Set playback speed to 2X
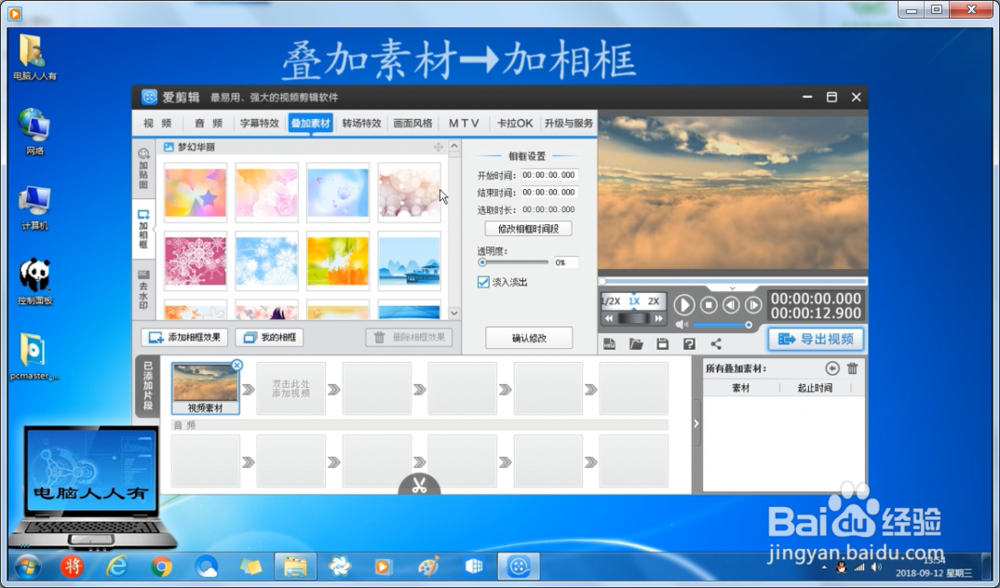The width and height of the screenshot is (1000, 588). pos(654,301)
